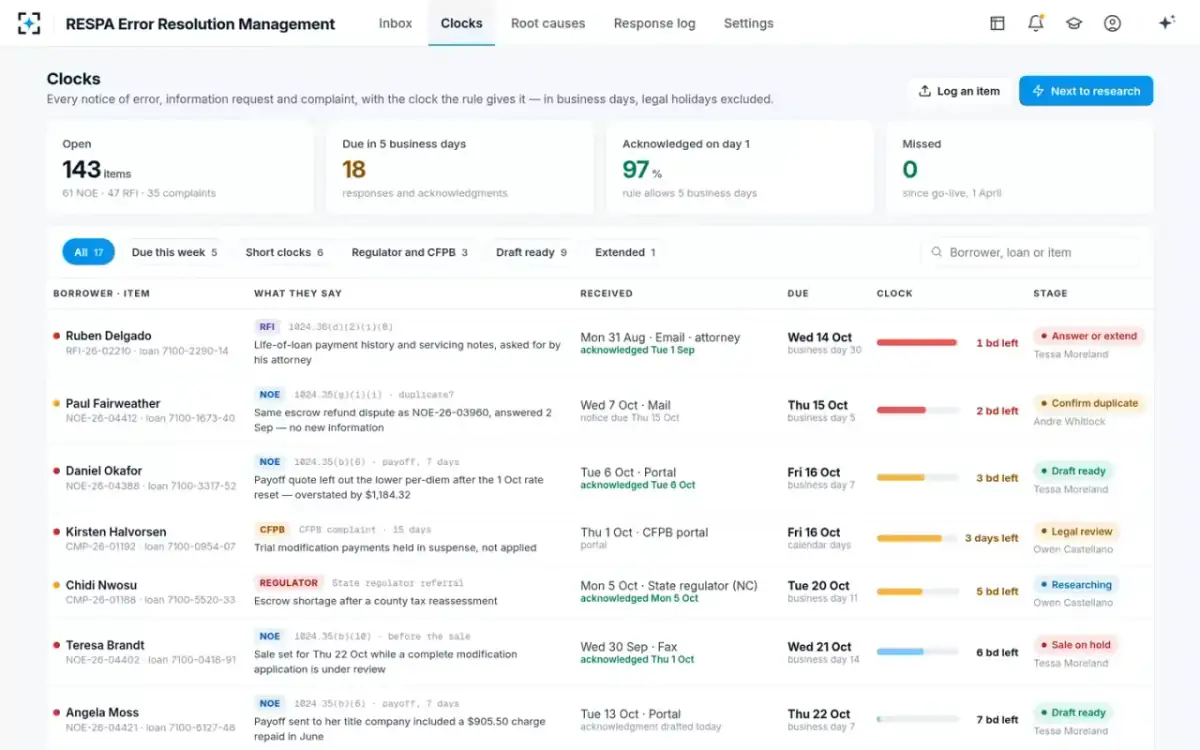Open the learning cap icon

point(1074,23)
